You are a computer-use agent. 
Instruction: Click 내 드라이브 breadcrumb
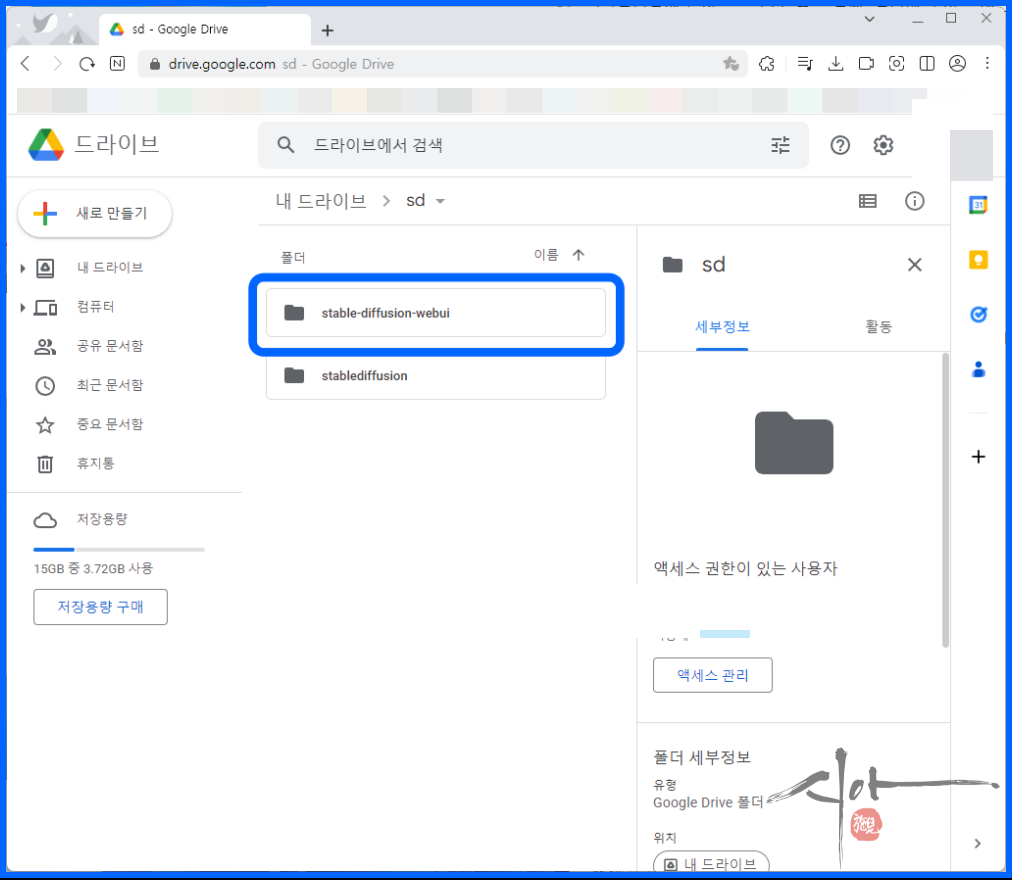point(321,201)
